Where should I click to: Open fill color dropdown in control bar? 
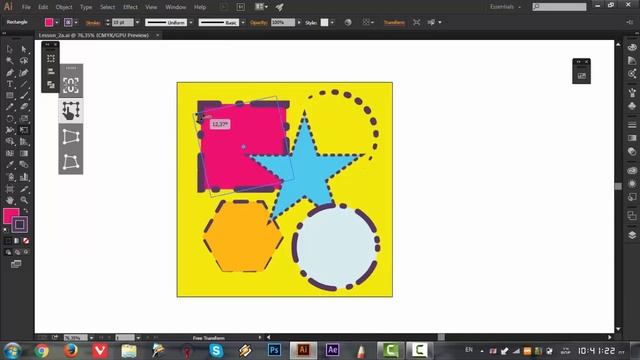pos(57,22)
